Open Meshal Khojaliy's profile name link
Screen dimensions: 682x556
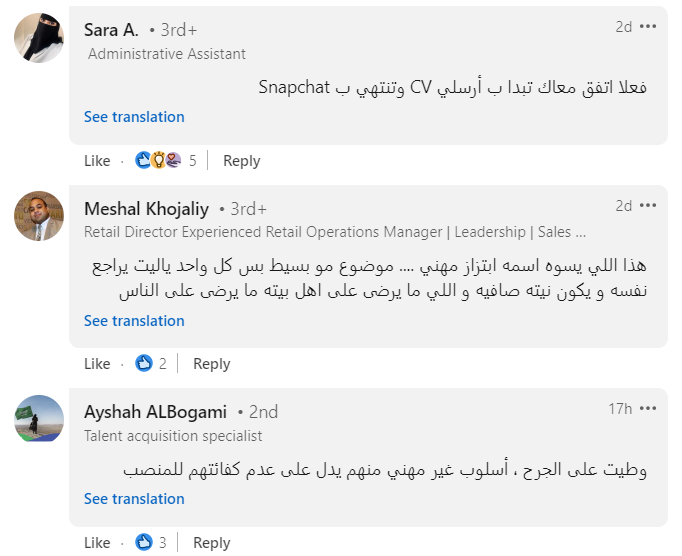click(146, 209)
